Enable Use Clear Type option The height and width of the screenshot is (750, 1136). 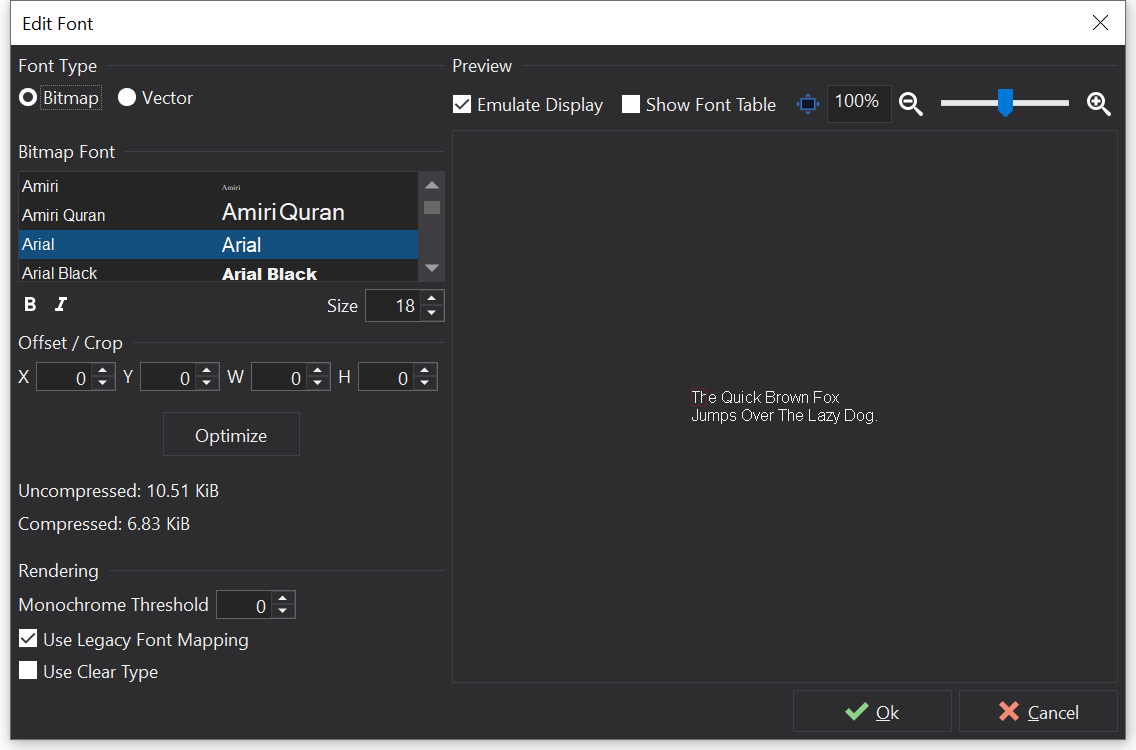click(x=28, y=671)
